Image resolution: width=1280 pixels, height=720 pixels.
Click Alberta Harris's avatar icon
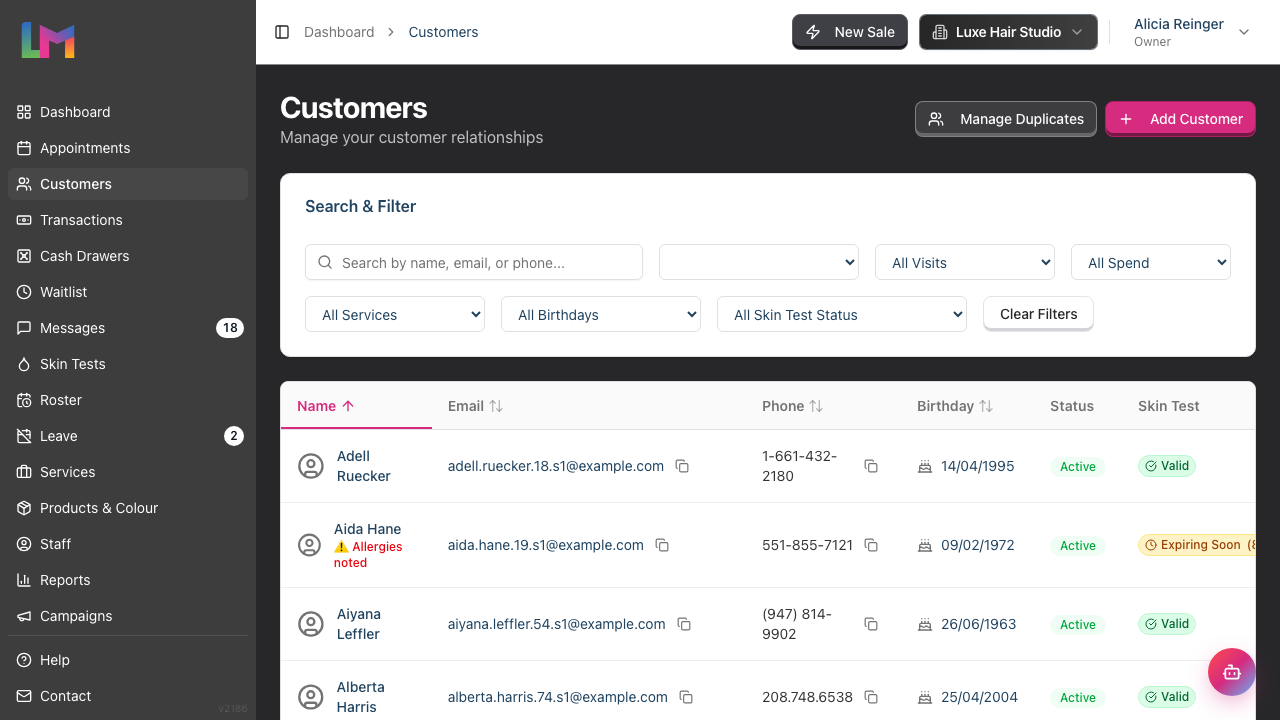point(311,697)
